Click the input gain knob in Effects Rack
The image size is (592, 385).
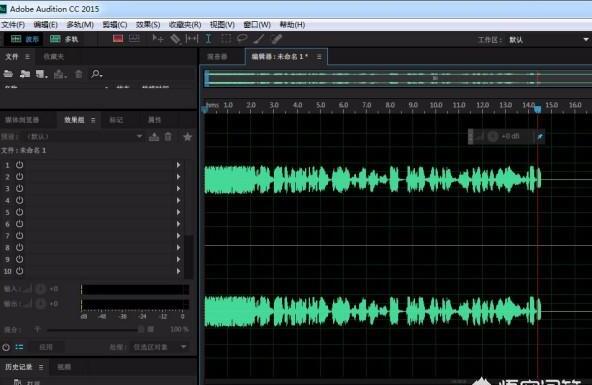[40, 289]
